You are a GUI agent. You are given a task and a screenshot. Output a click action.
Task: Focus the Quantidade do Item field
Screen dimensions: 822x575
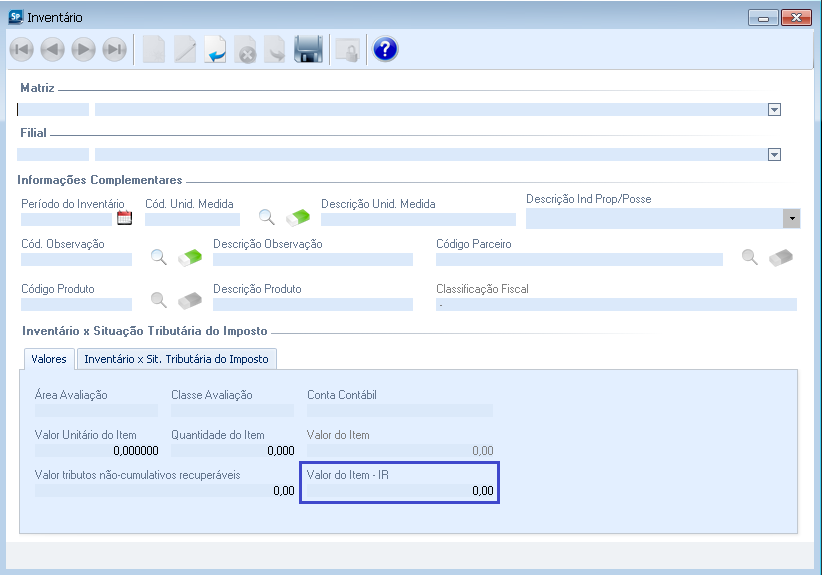click(232, 451)
